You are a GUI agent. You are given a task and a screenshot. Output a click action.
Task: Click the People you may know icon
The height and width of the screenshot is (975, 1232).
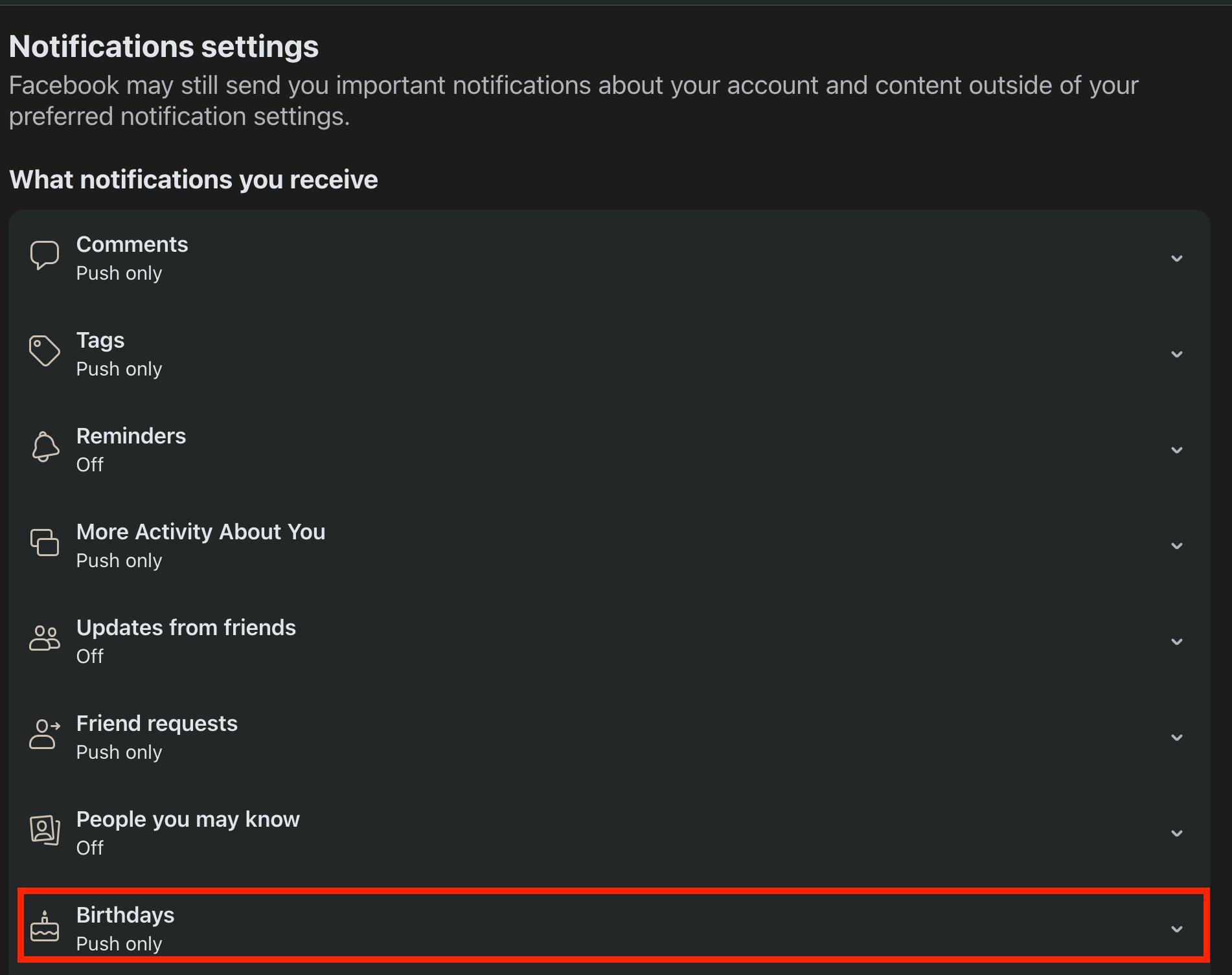[45, 830]
